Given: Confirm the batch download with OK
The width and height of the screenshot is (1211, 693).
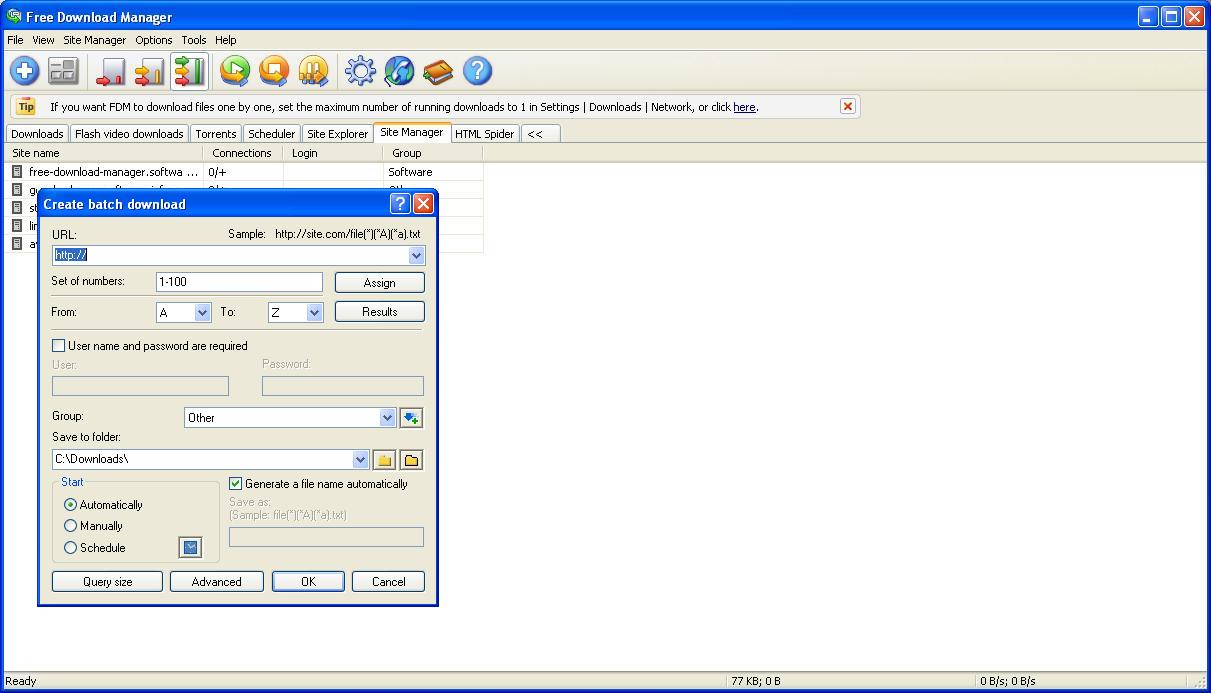Looking at the screenshot, I should [308, 582].
